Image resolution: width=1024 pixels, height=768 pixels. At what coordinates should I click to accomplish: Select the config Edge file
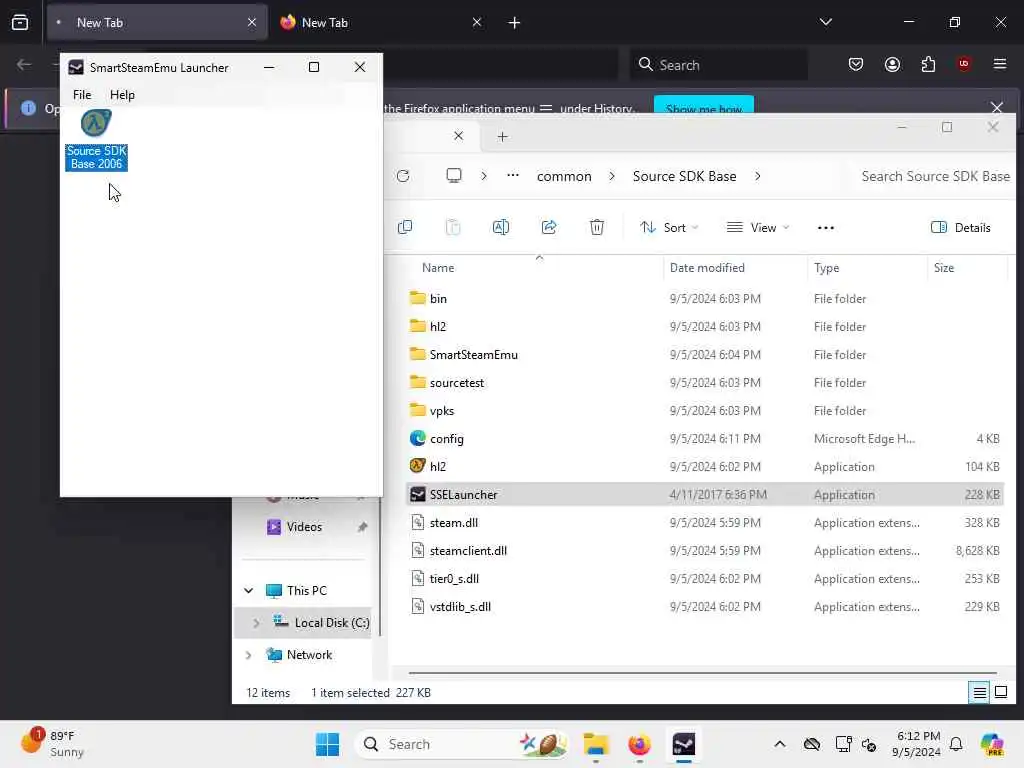tap(704, 439)
